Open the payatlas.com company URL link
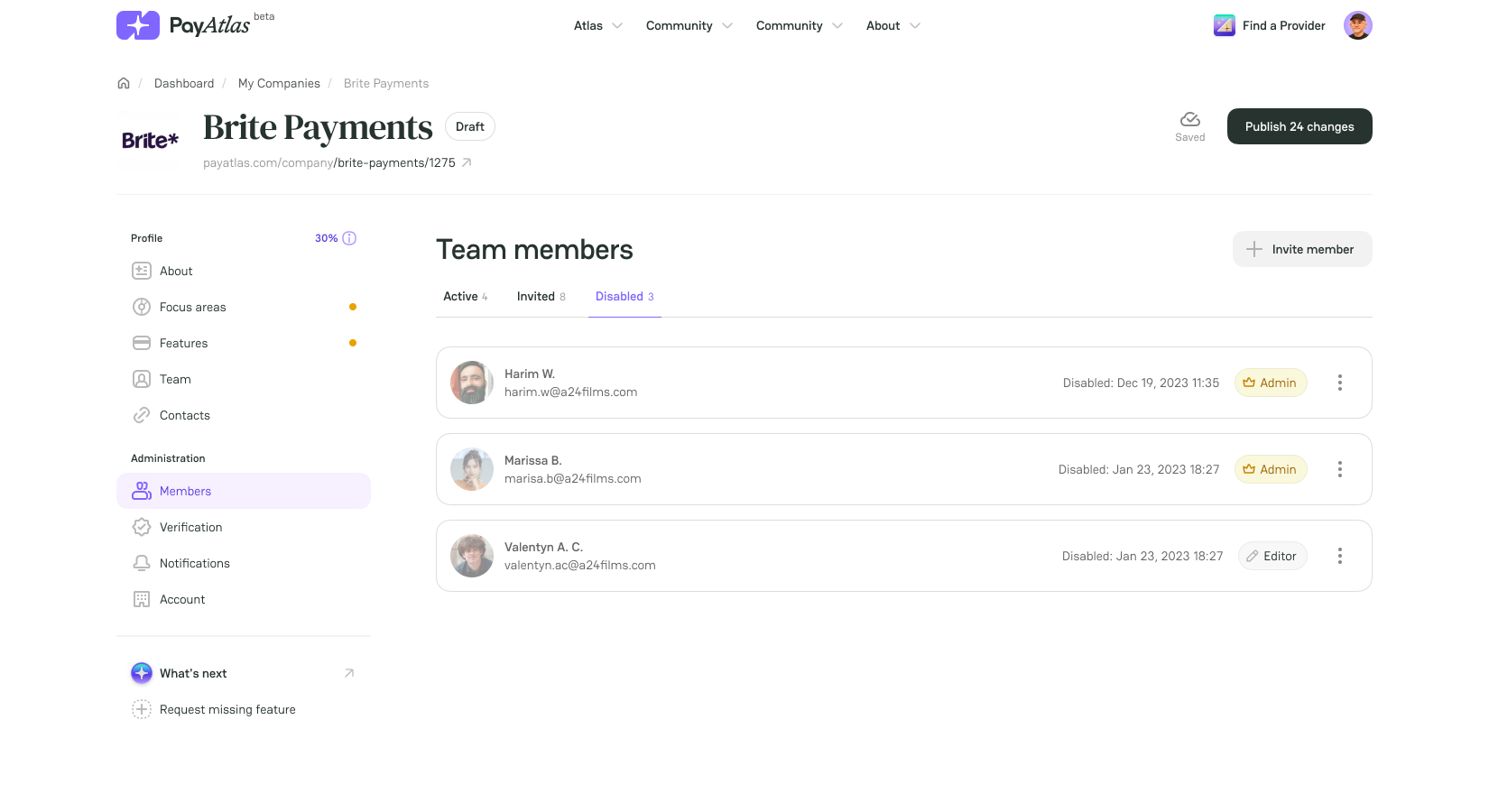Image resolution: width=1489 pixels, height=812 pixels. click(329, 162)
